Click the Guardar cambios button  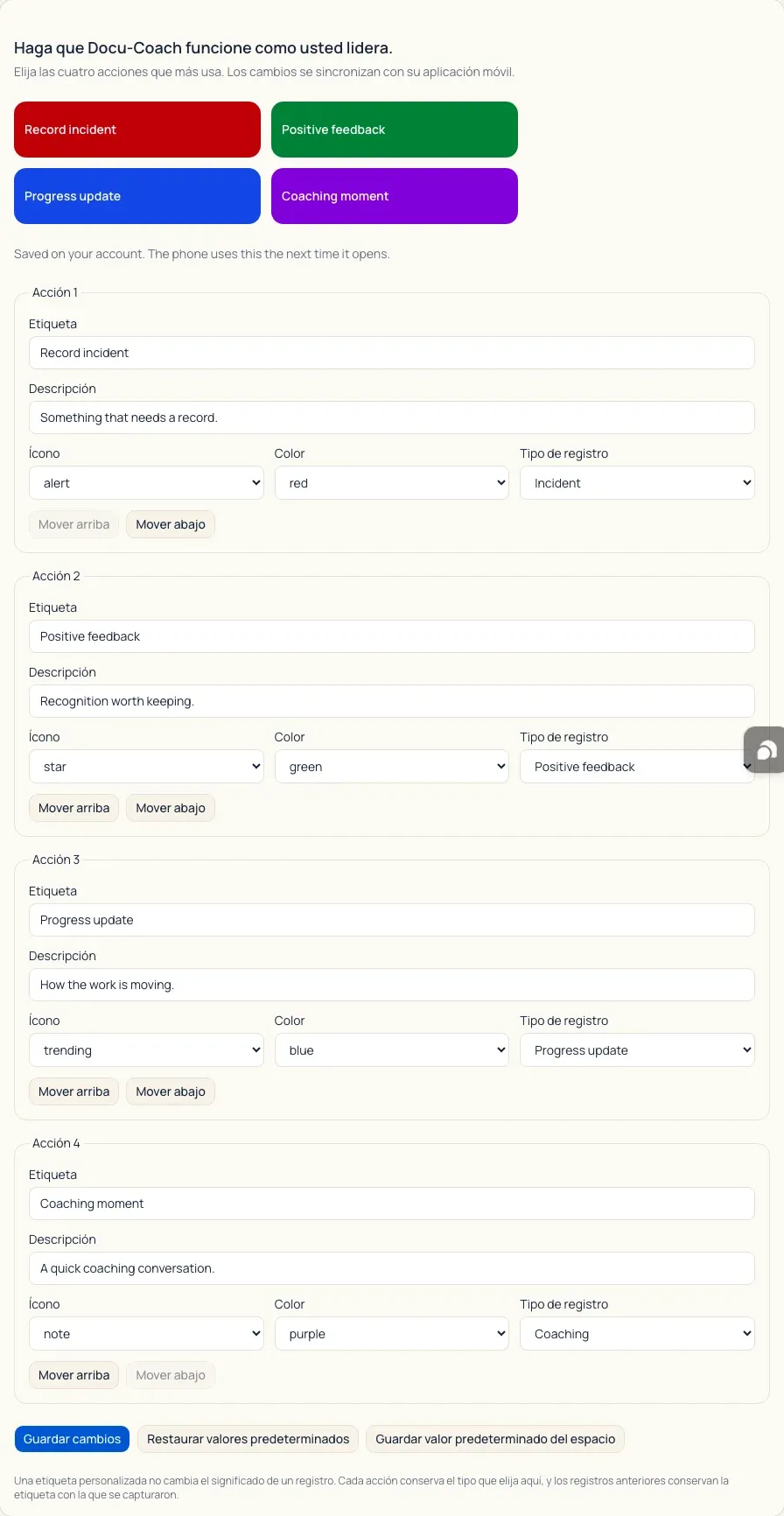(x=72, y=1439)
